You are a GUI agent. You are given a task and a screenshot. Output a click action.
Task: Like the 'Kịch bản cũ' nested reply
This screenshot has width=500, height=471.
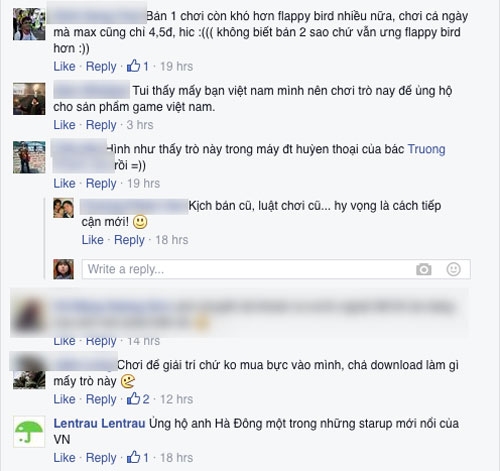[x=93, y=240]
